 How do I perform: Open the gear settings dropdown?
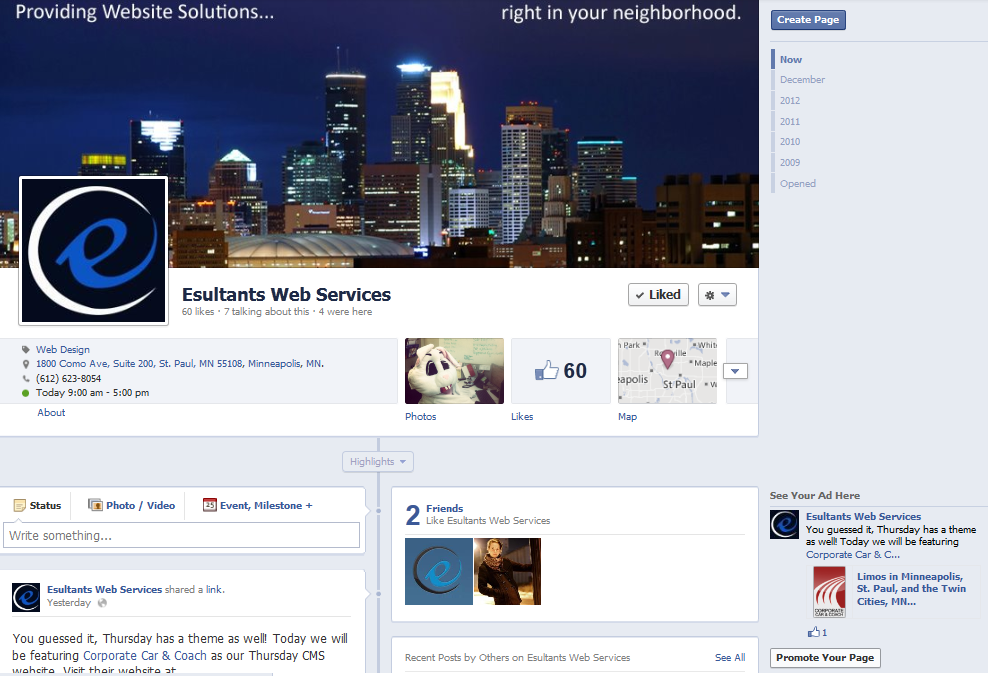[x=717, y=295]
